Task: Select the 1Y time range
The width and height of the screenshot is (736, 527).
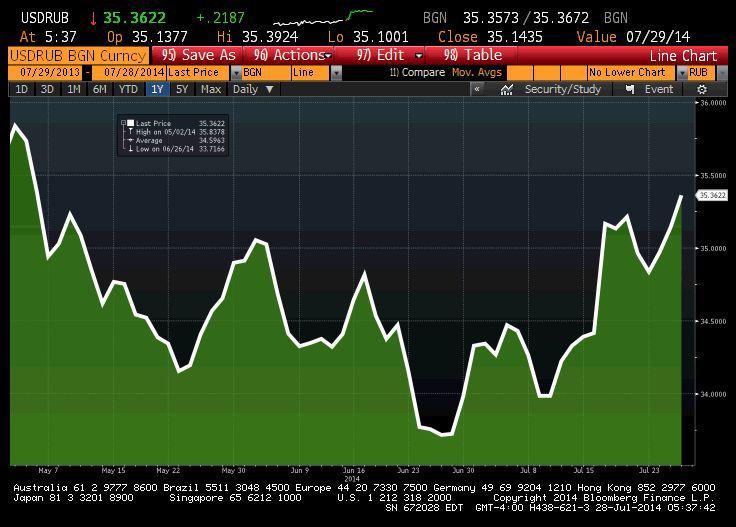Action: tap(157, 89)
